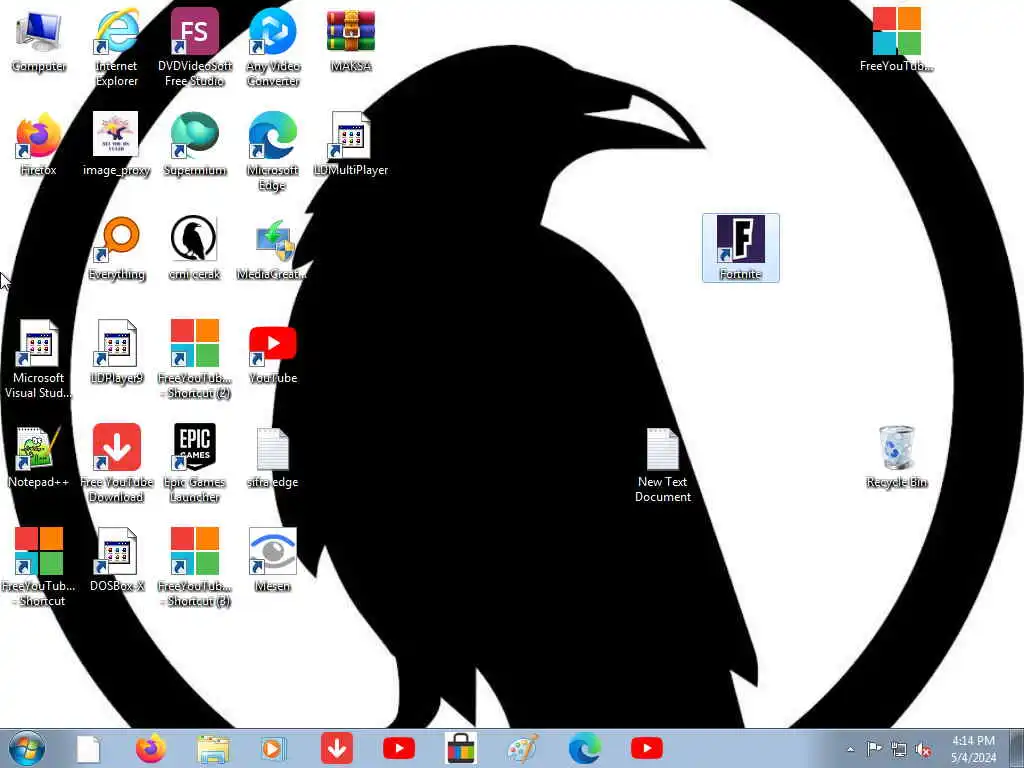Select the LDPlayer9 shortcut

coord(117,352)
